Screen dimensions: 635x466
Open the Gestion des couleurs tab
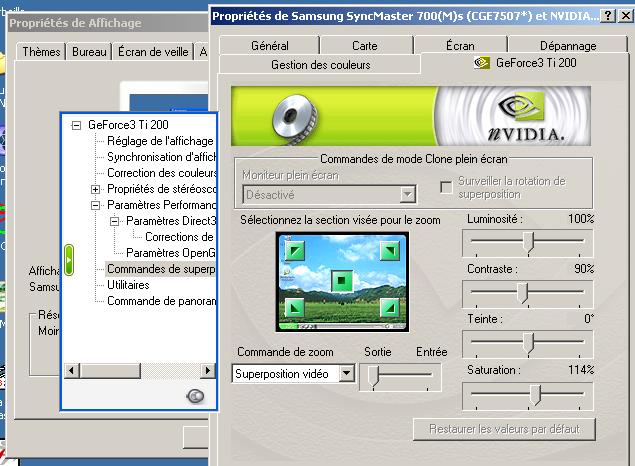[320, 65]
